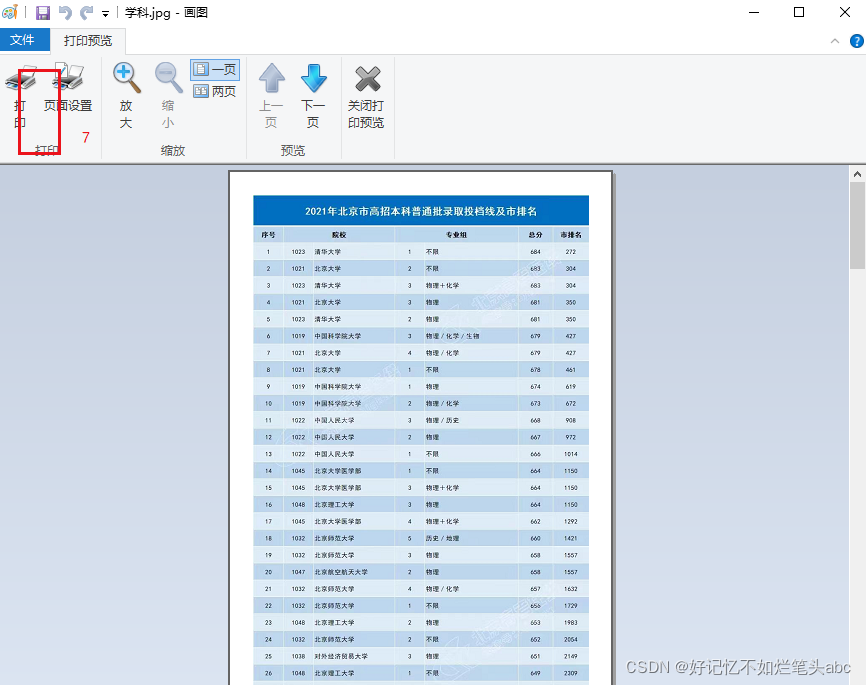Select One Page (一页) view

[215, 70]
